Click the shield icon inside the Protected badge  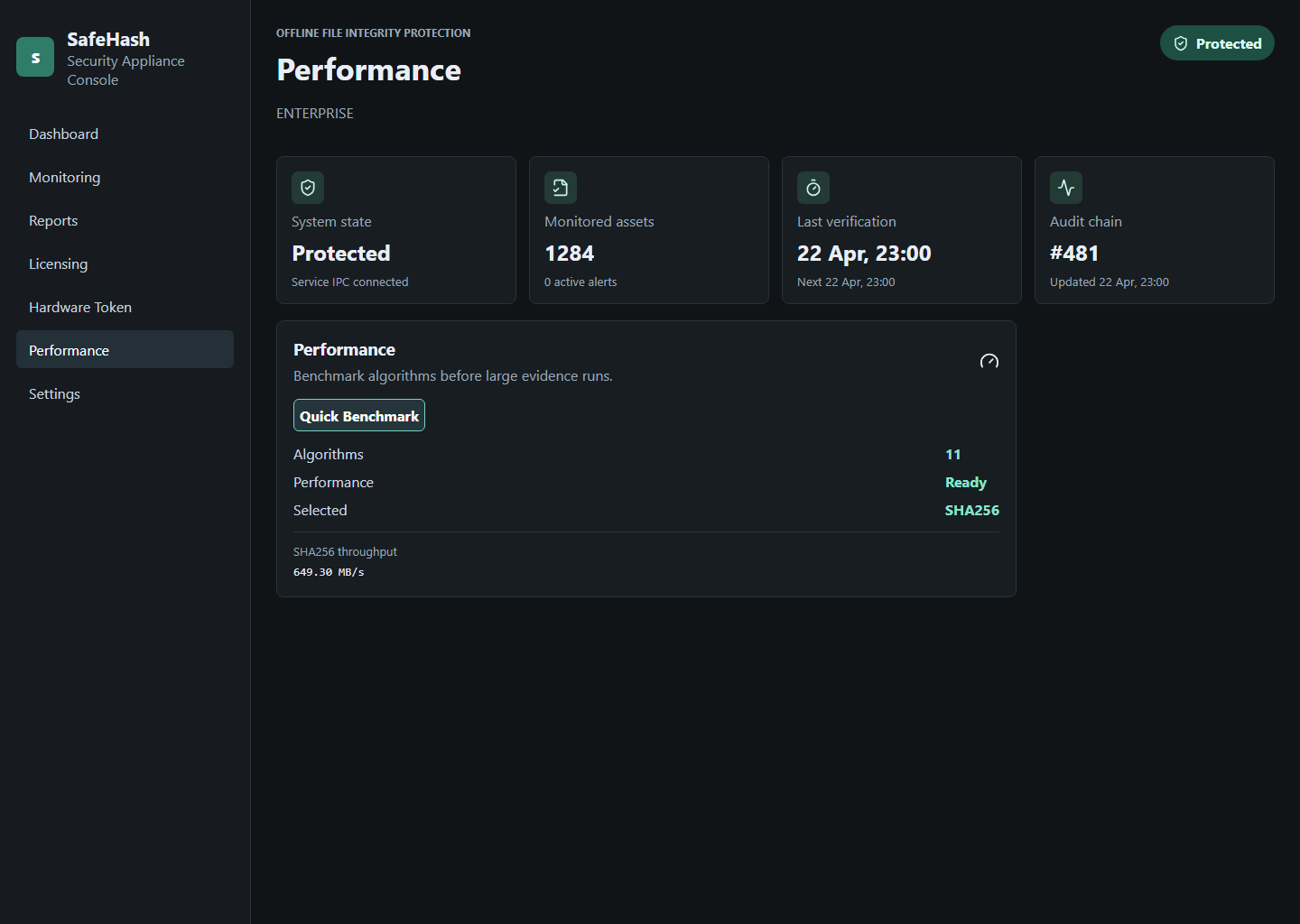click(1181, 42)
